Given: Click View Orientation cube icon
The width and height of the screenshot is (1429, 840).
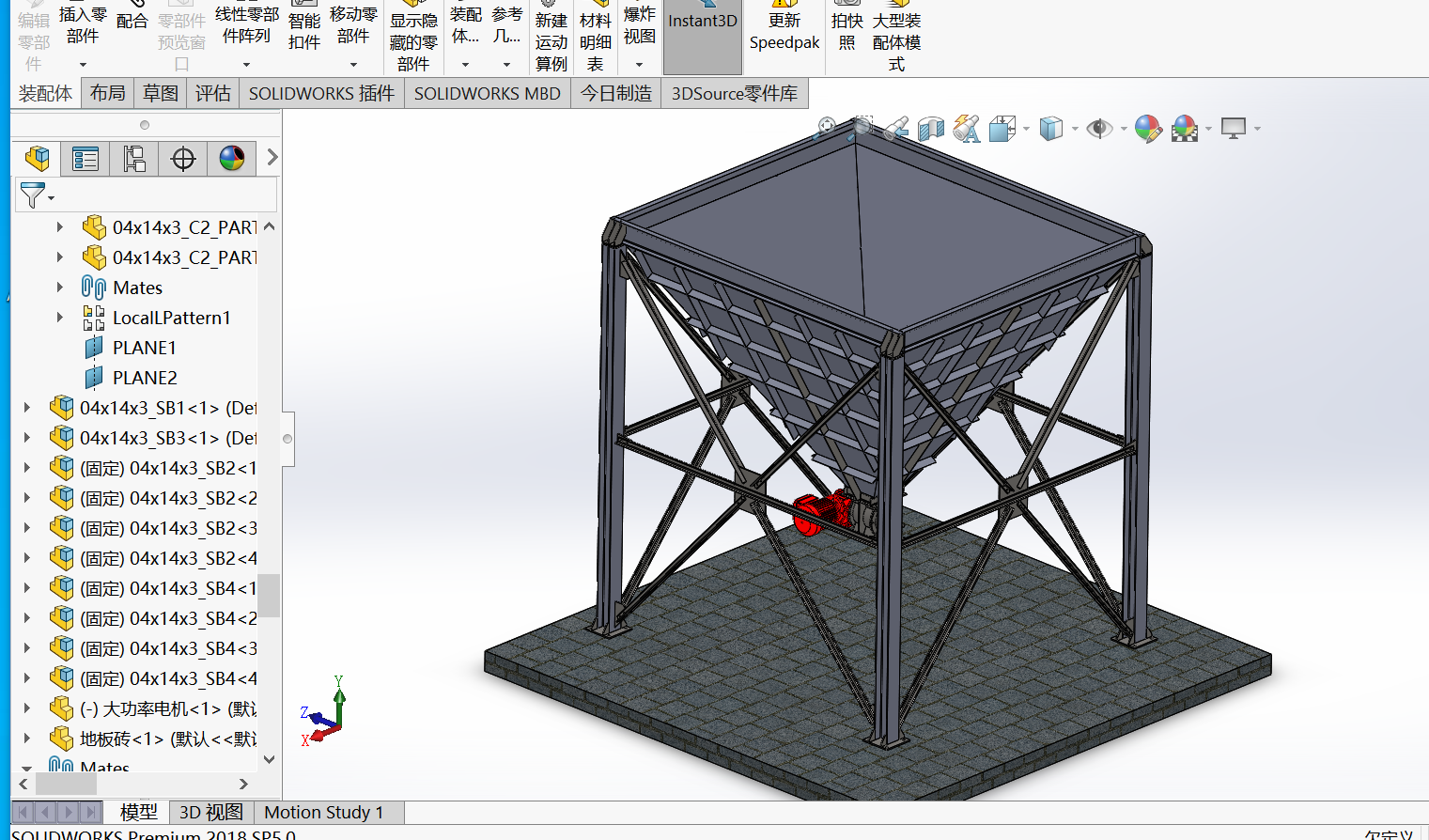Looking at the screenshot, I should pos(1002,128).
